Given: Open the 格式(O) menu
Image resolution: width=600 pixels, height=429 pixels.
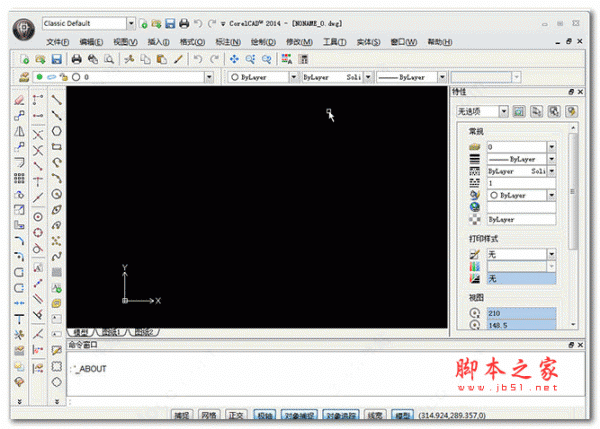Looking at the screenshot, I should coord(192,42).
